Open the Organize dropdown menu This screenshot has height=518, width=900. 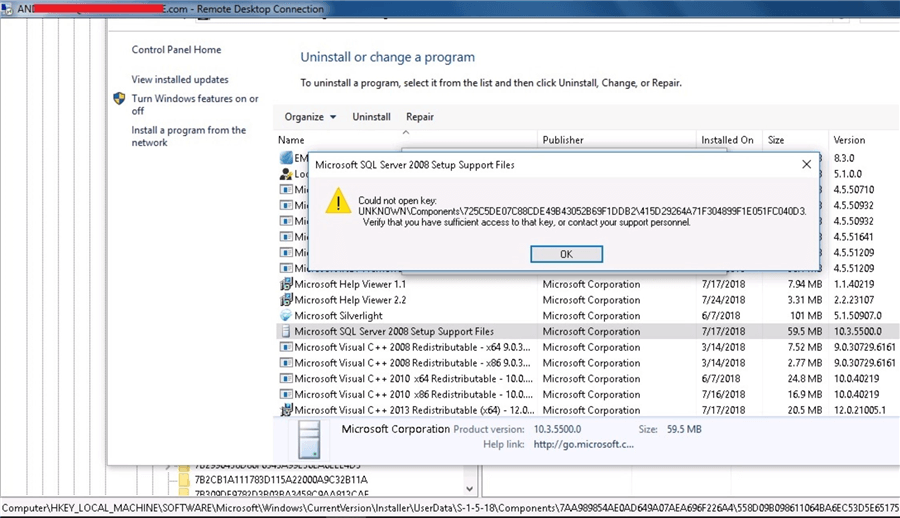pos(310,117)
